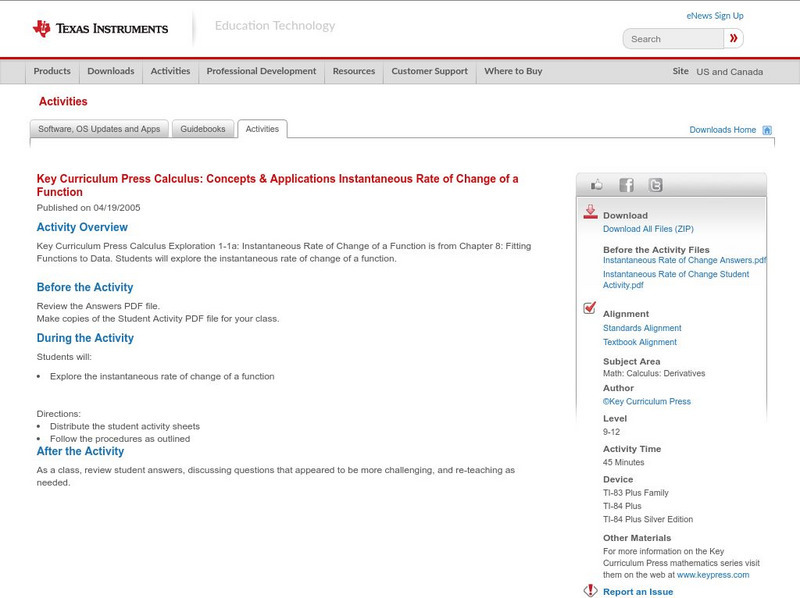
Task: Open the Software, OS Updates and Apps tab
Action: coord(97,129)
